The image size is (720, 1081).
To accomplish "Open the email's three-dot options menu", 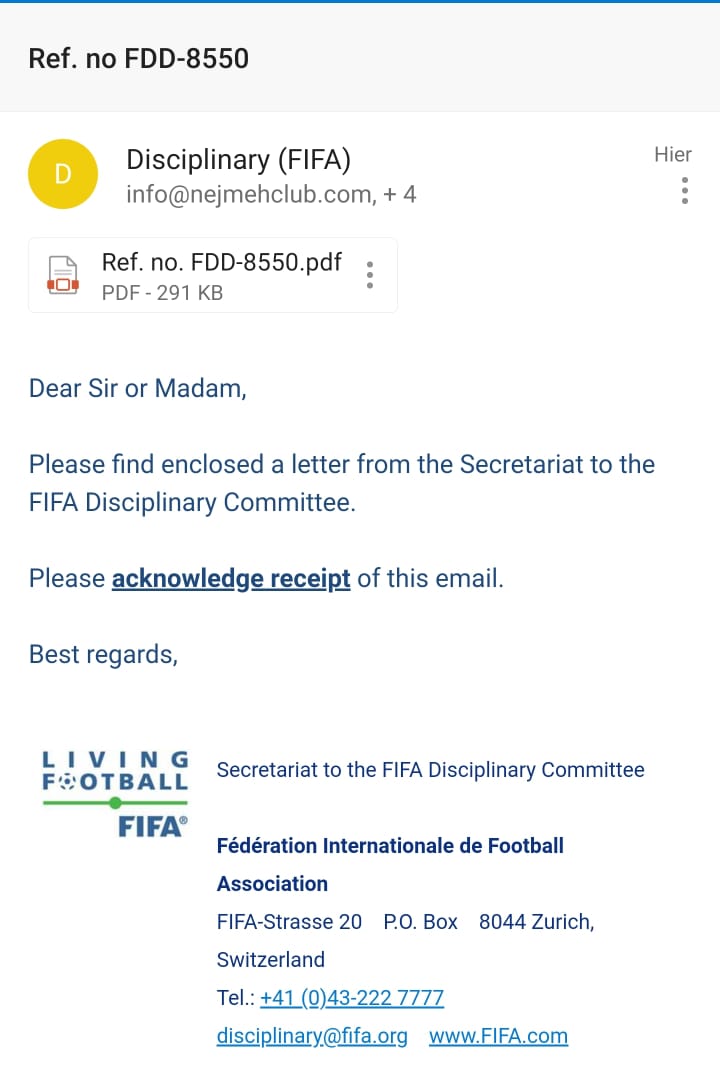I will (x=685, y=190).
